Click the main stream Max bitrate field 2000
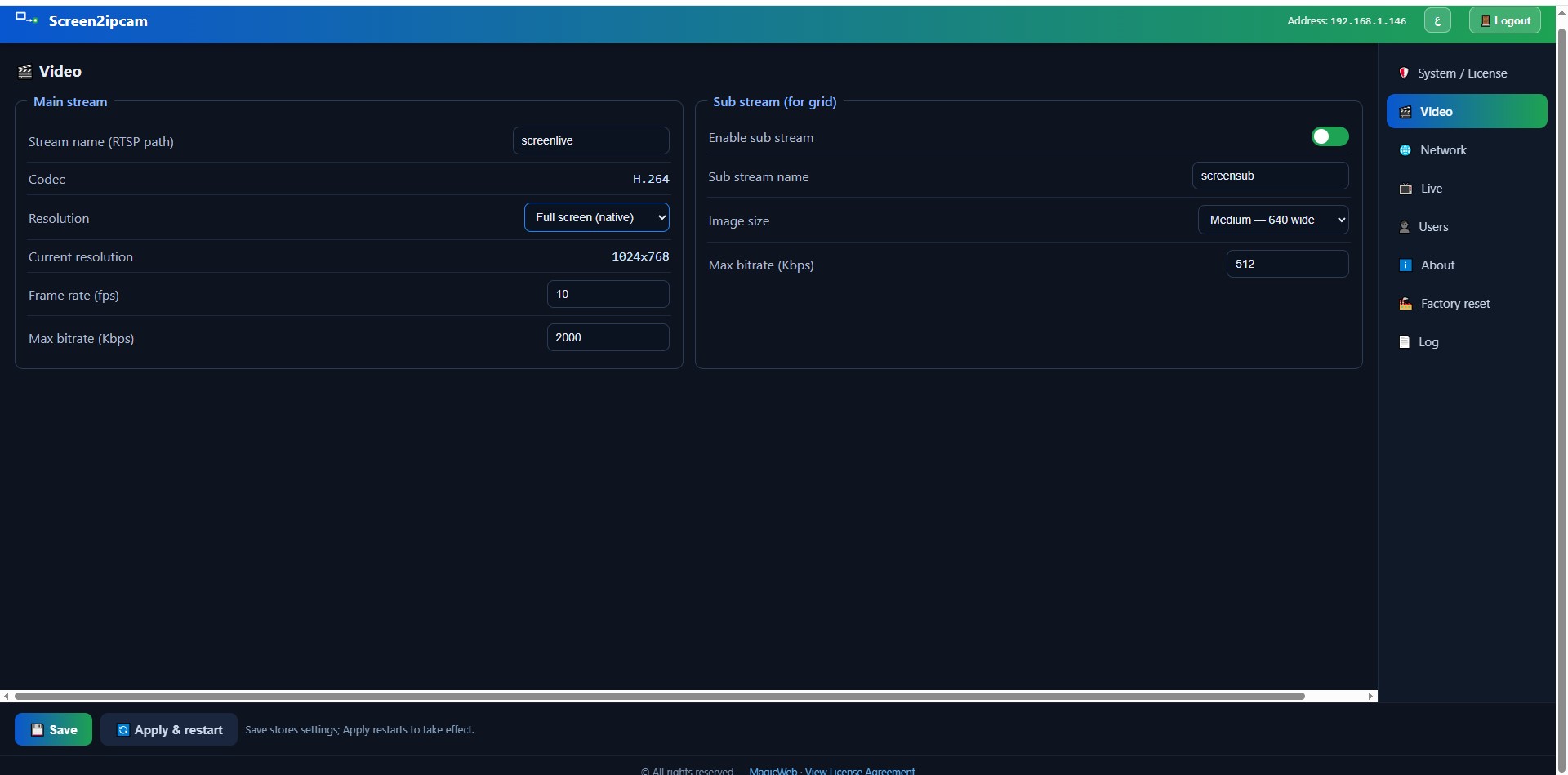Viewport: 1568px width, 775px height. (x=608, y=337)
